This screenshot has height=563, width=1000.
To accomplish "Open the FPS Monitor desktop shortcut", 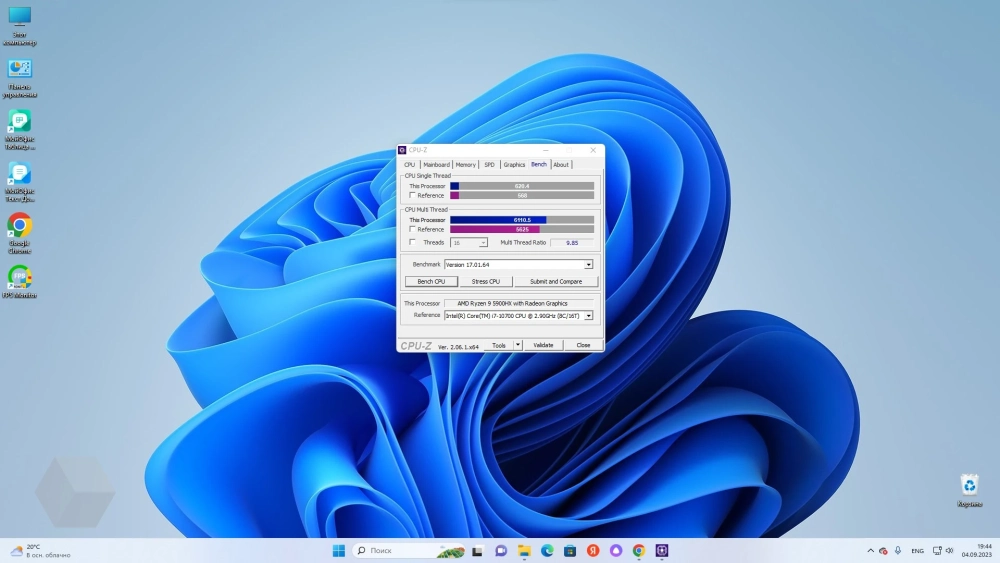I will click(x=19, y=277).
